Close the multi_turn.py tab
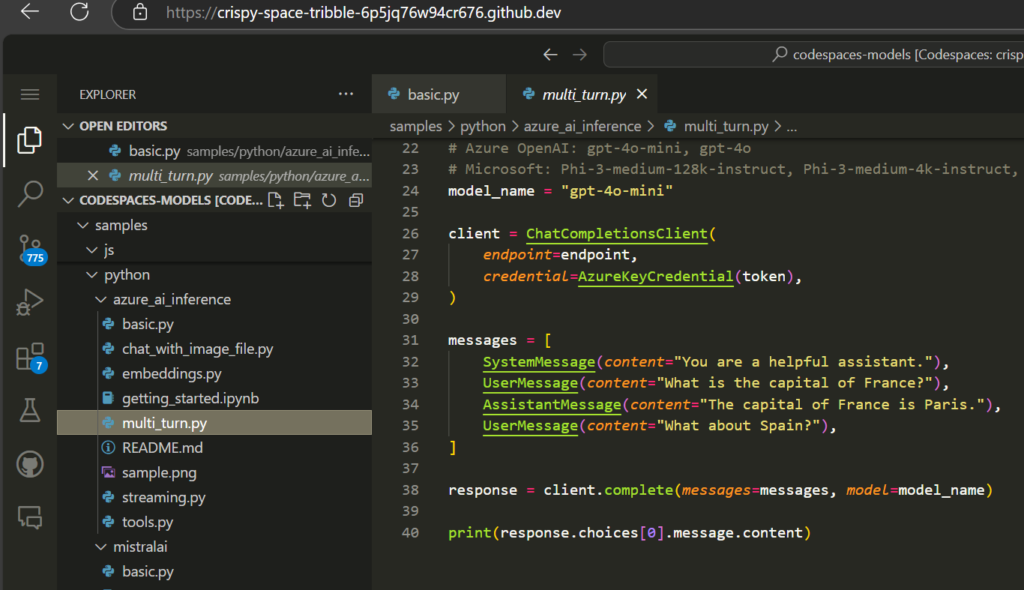Image resolution: width=1024 pixels, height=590 pixels. click(642, 94)
